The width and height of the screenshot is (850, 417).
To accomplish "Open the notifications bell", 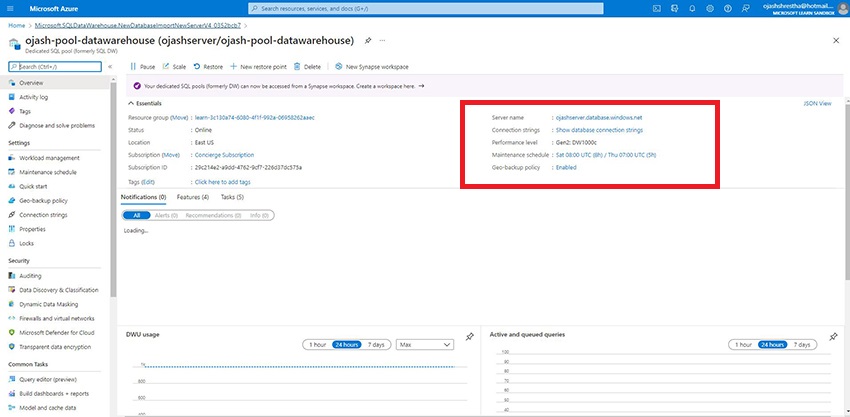I will pos(692,9).
